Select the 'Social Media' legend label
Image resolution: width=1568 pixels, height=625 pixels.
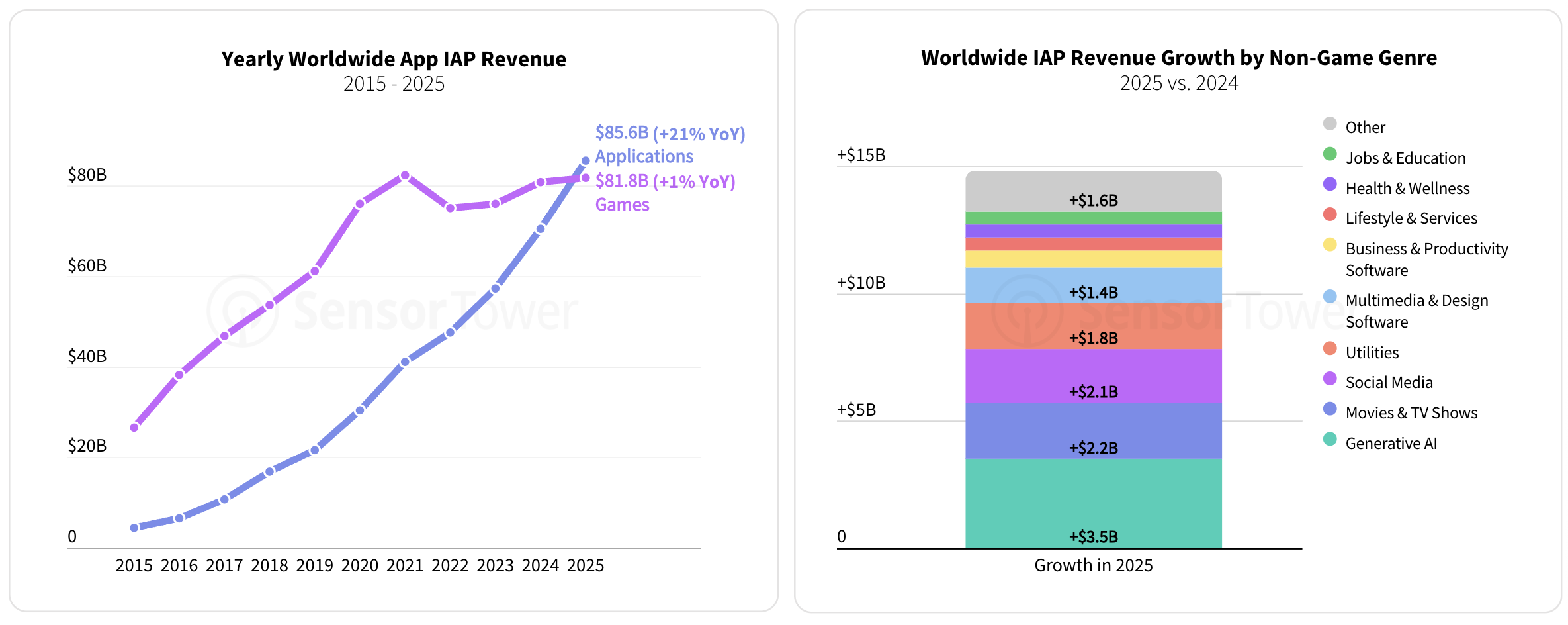pyautogui.click(x=1389, y=382)
